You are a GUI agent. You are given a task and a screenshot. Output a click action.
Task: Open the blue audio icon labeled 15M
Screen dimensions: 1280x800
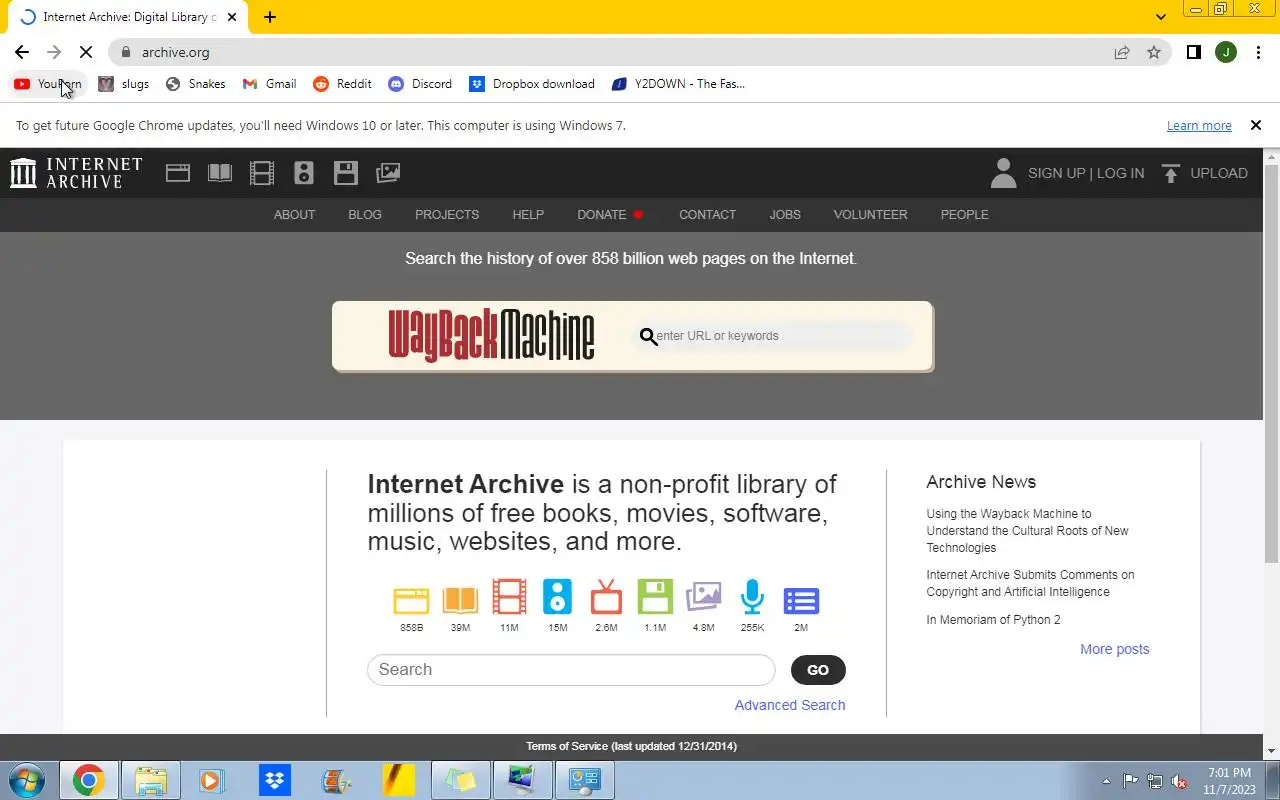tap(557, 597)
